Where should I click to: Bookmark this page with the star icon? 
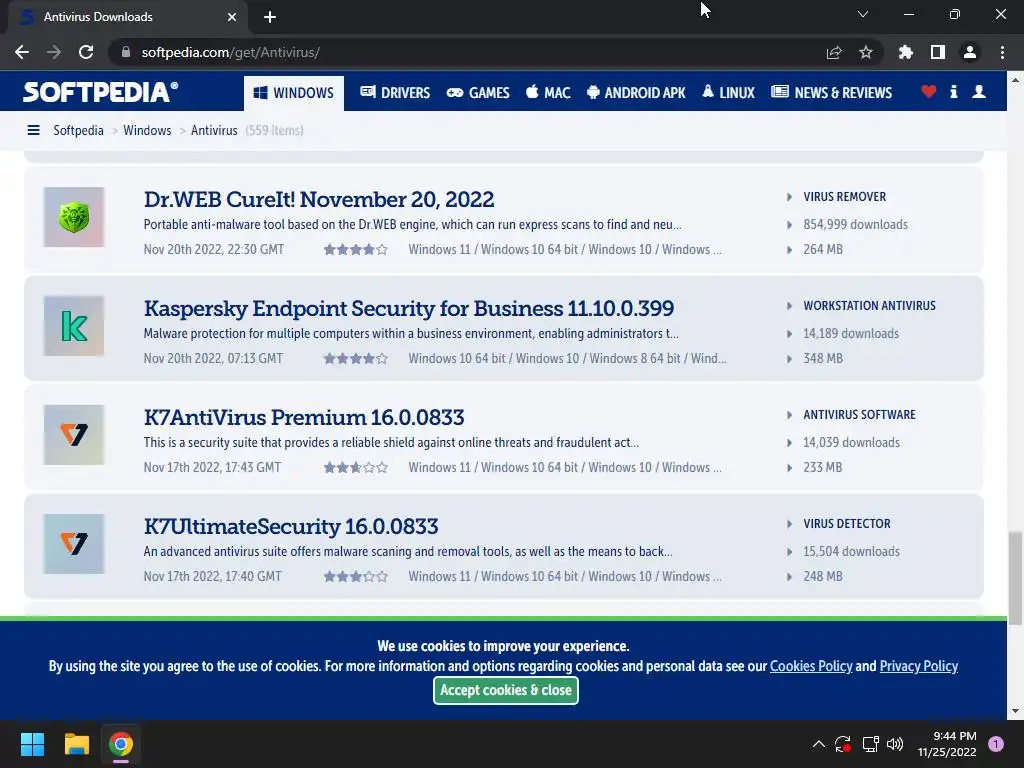(x=866, y=52)
